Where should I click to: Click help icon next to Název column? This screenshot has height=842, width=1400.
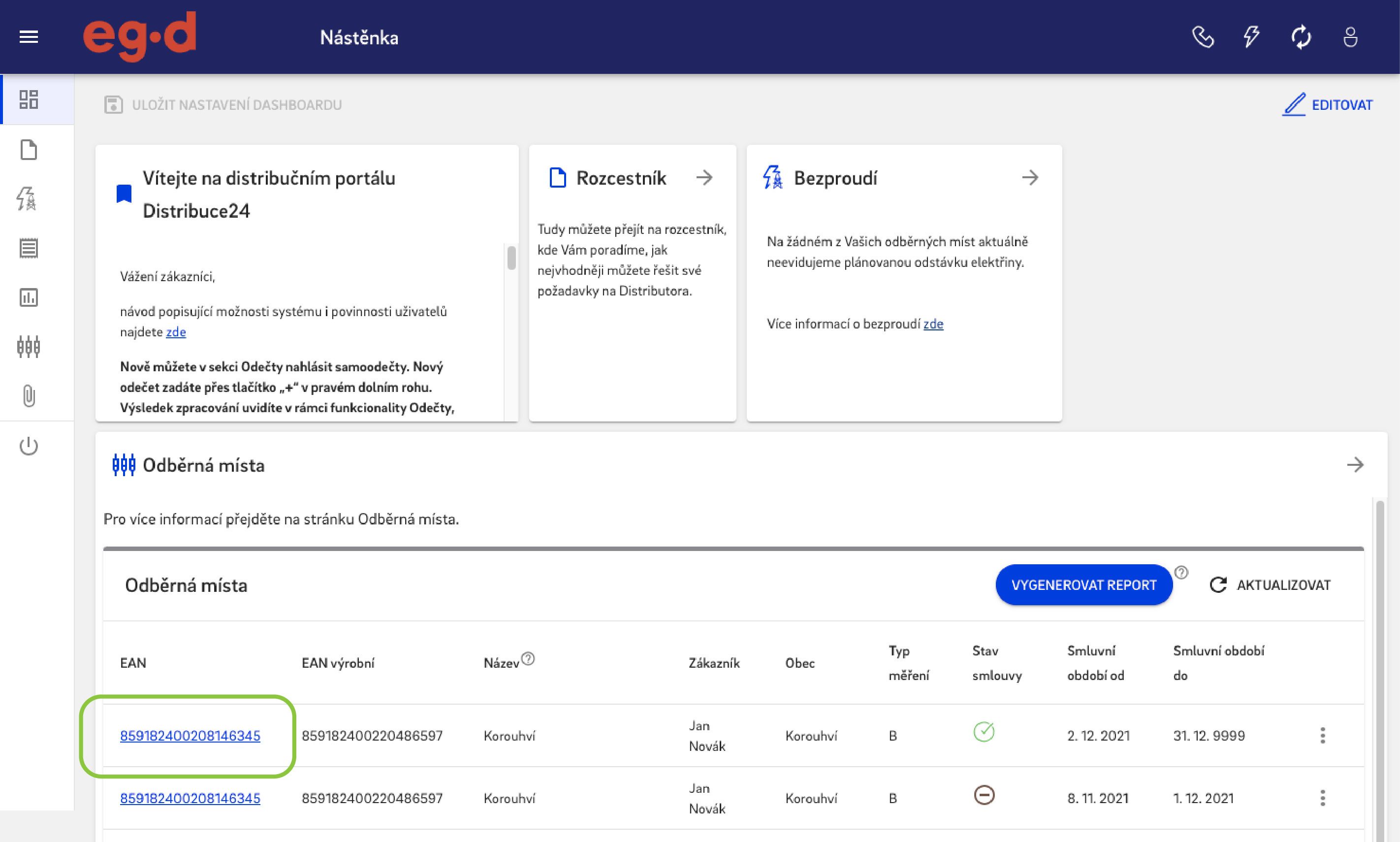tap(528, 659)
